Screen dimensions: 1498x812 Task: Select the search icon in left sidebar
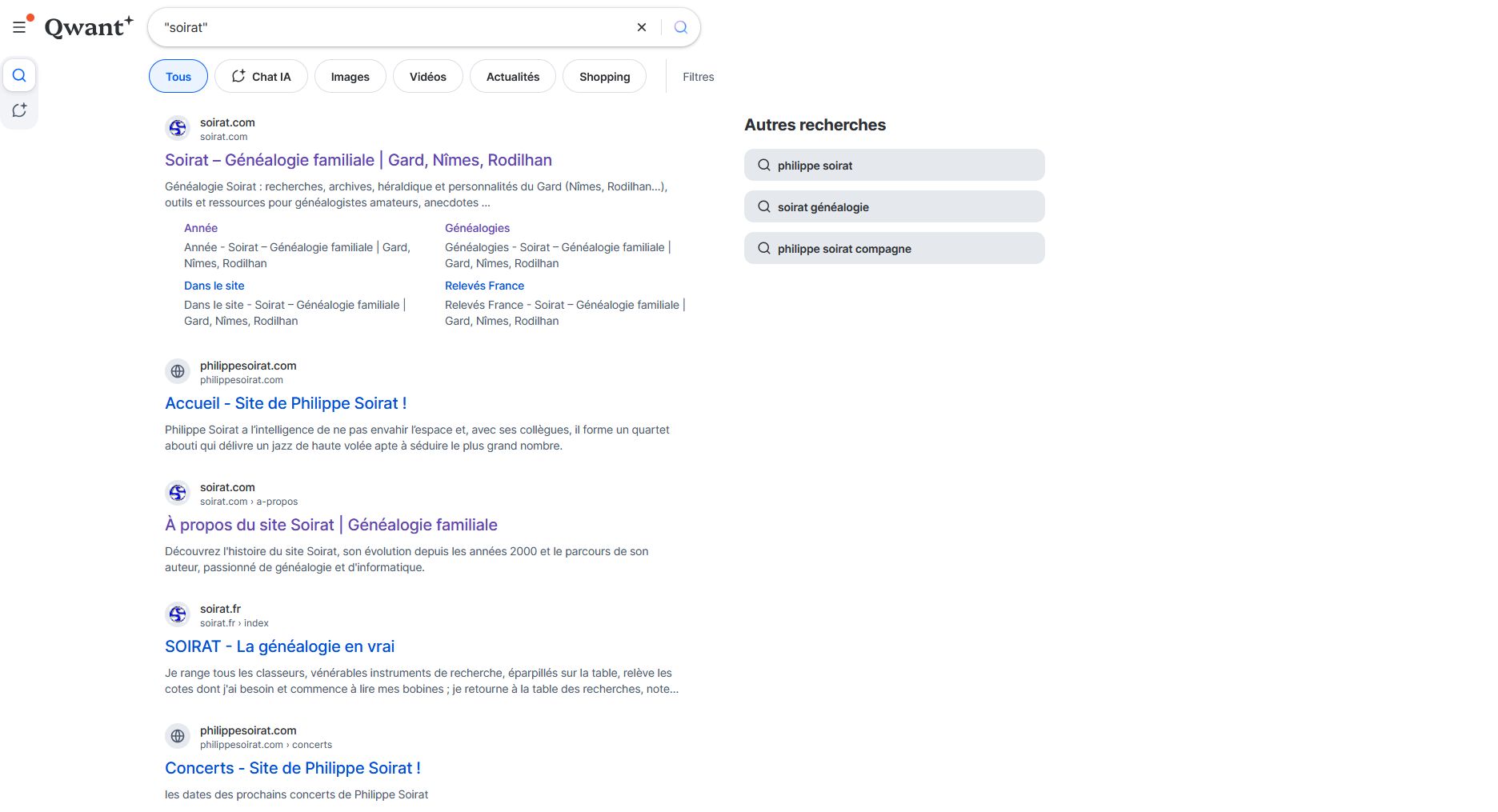[x=19, y=75]
